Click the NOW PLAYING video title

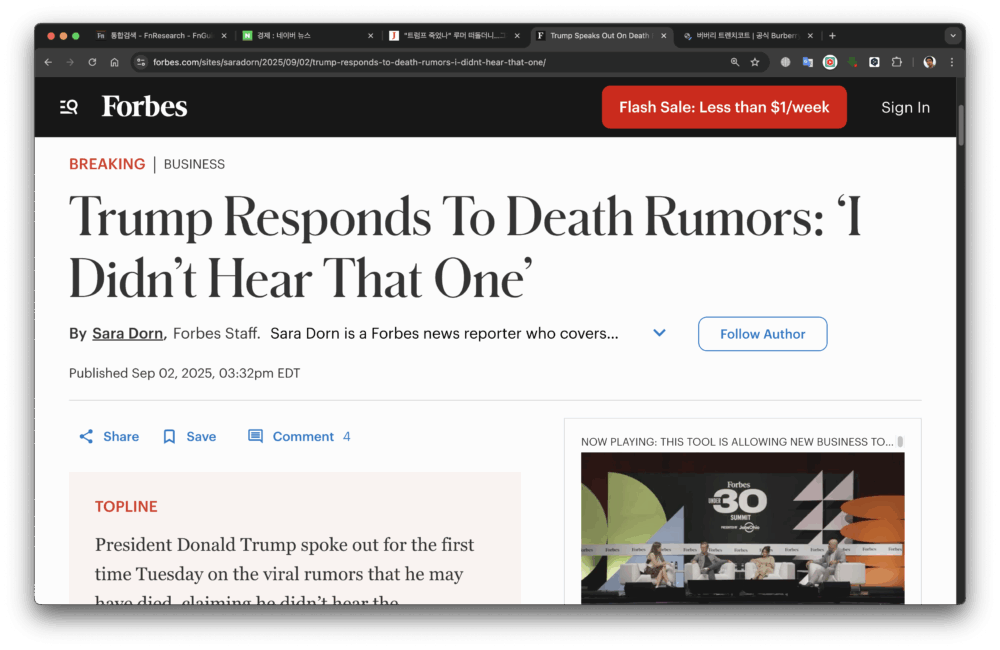tap(737, 441)
